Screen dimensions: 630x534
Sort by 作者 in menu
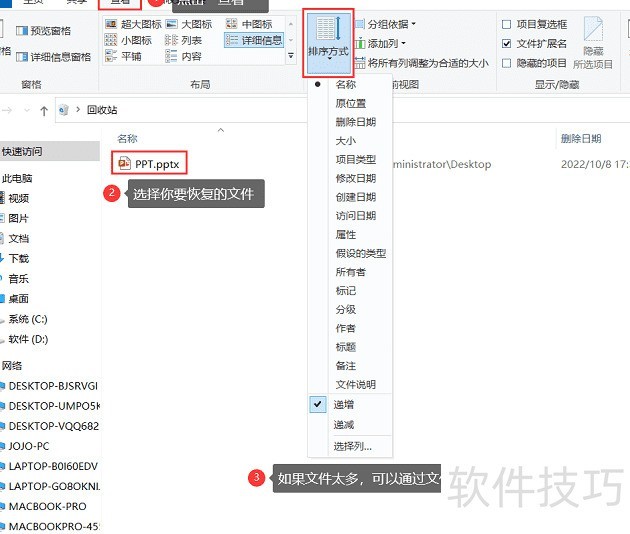click(x=346, y=328)
